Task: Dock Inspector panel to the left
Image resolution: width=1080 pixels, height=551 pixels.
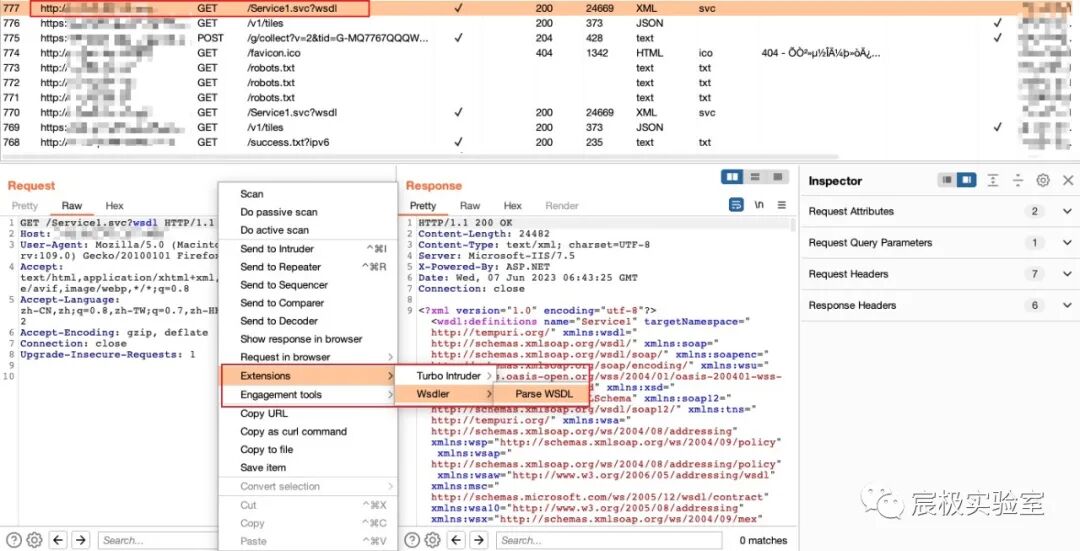Action: 948,180
